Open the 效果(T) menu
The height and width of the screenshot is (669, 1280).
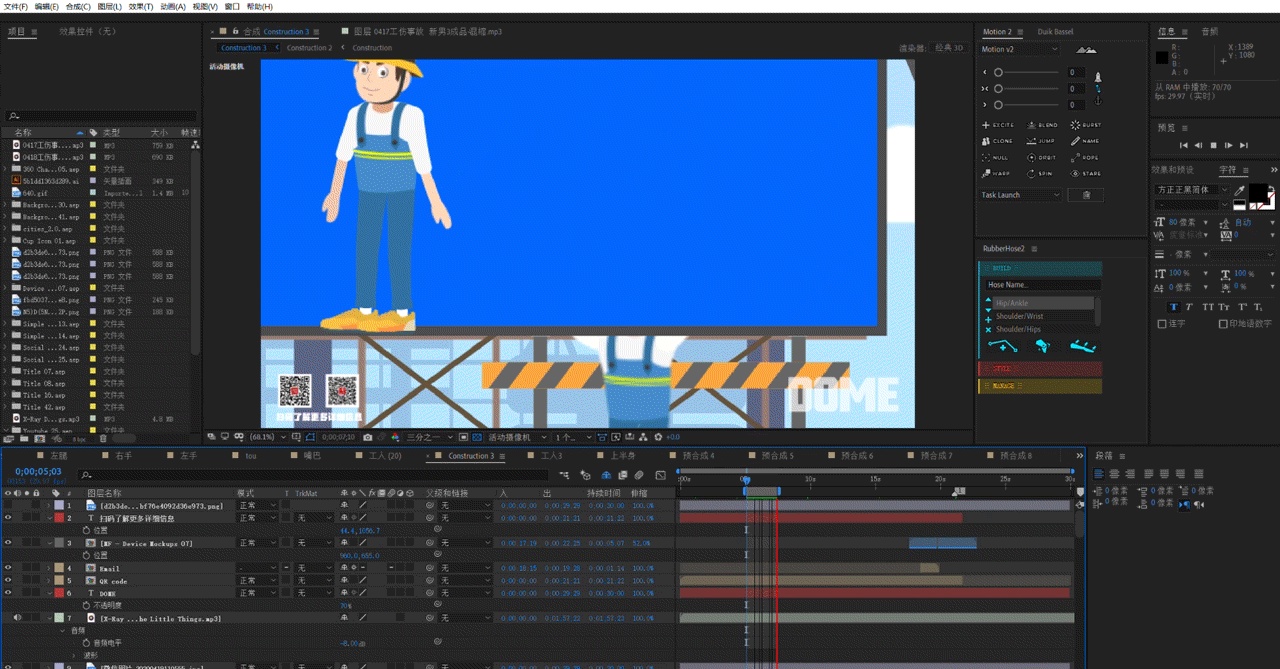[x=141, y=6]
